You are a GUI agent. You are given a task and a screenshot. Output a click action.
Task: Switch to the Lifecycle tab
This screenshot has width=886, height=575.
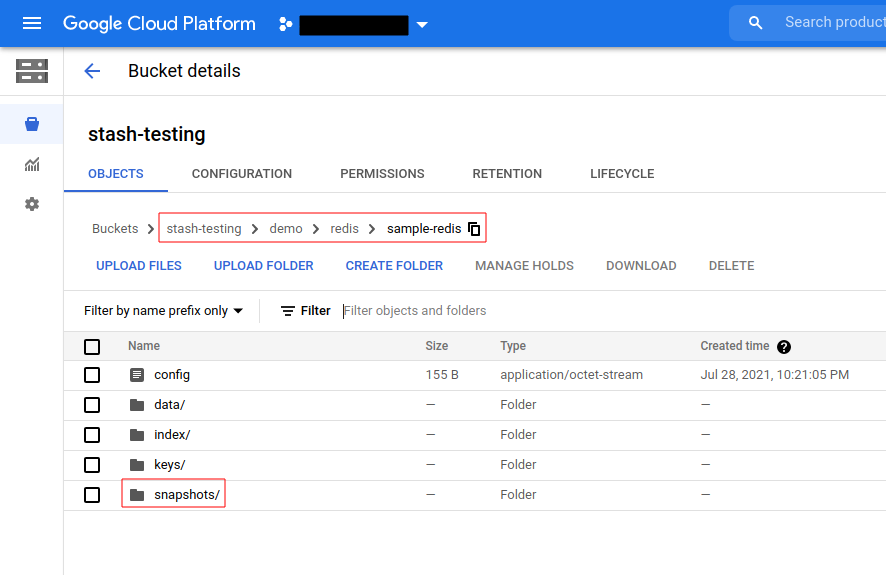pyautogui.click(x=622, y=174)
